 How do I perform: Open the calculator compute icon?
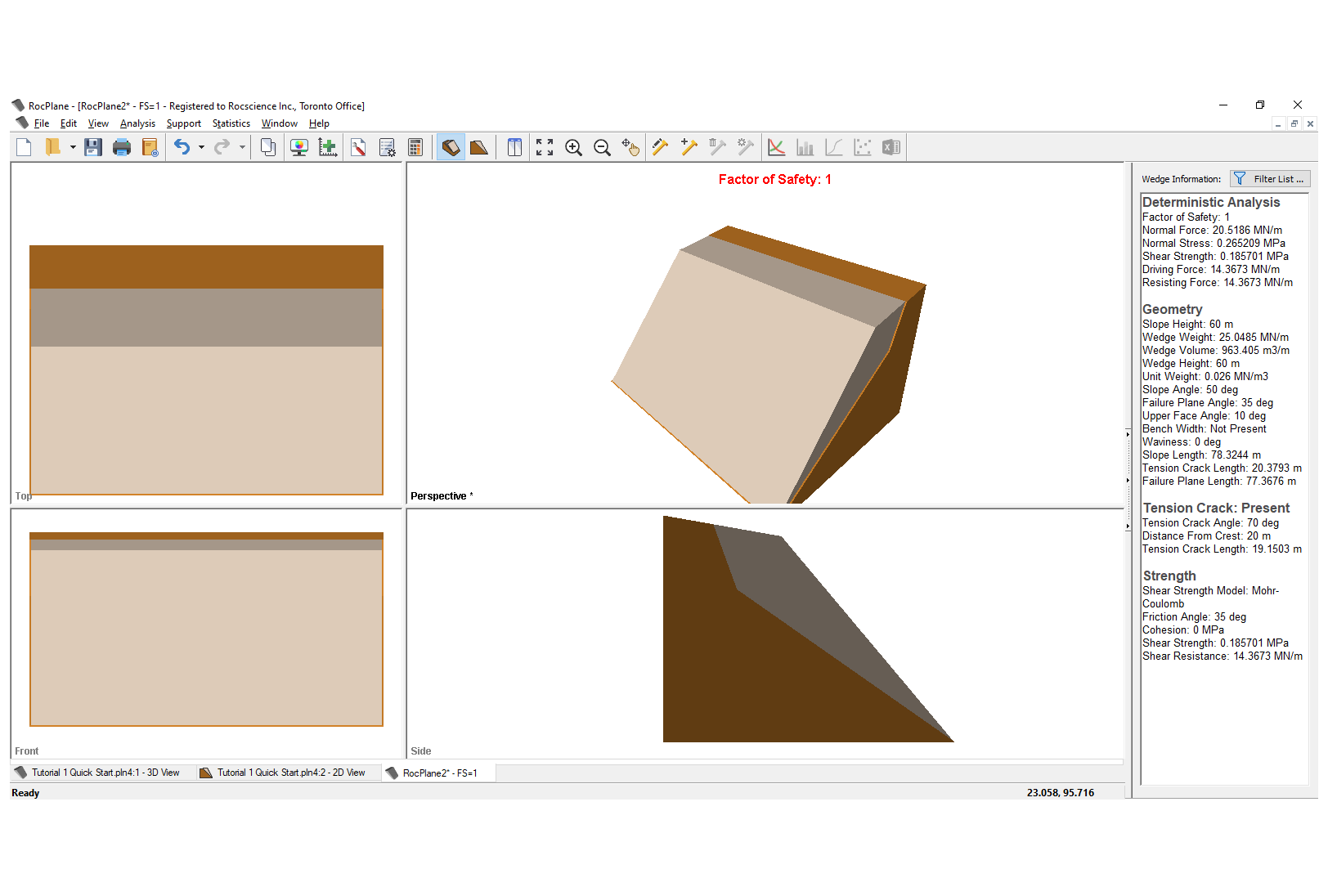point(415,147)
